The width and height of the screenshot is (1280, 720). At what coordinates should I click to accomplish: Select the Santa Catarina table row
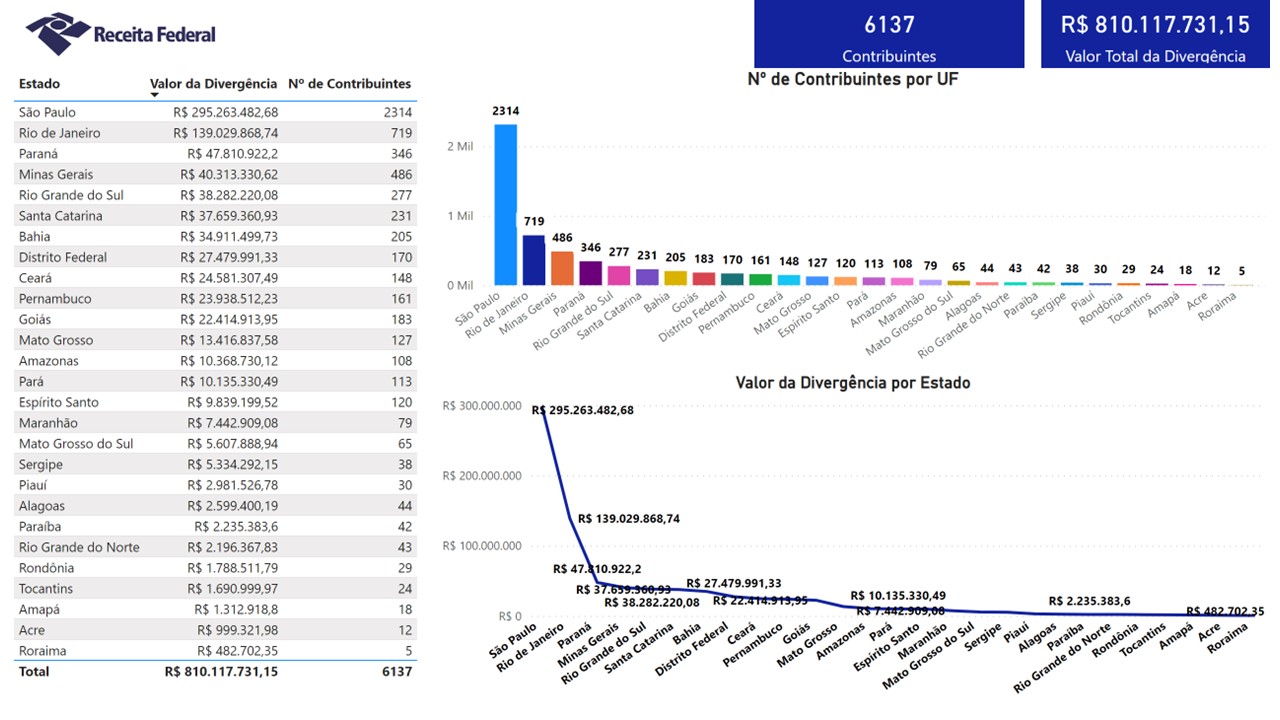coord(216,216)
